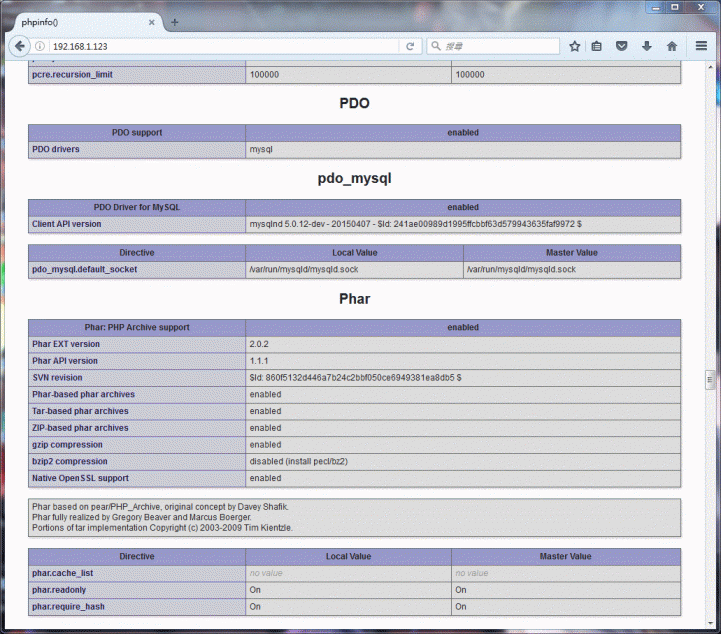Open the Firefox hamburger menu
The width and height of the screenshot is (721, 634).
[701, 46]
